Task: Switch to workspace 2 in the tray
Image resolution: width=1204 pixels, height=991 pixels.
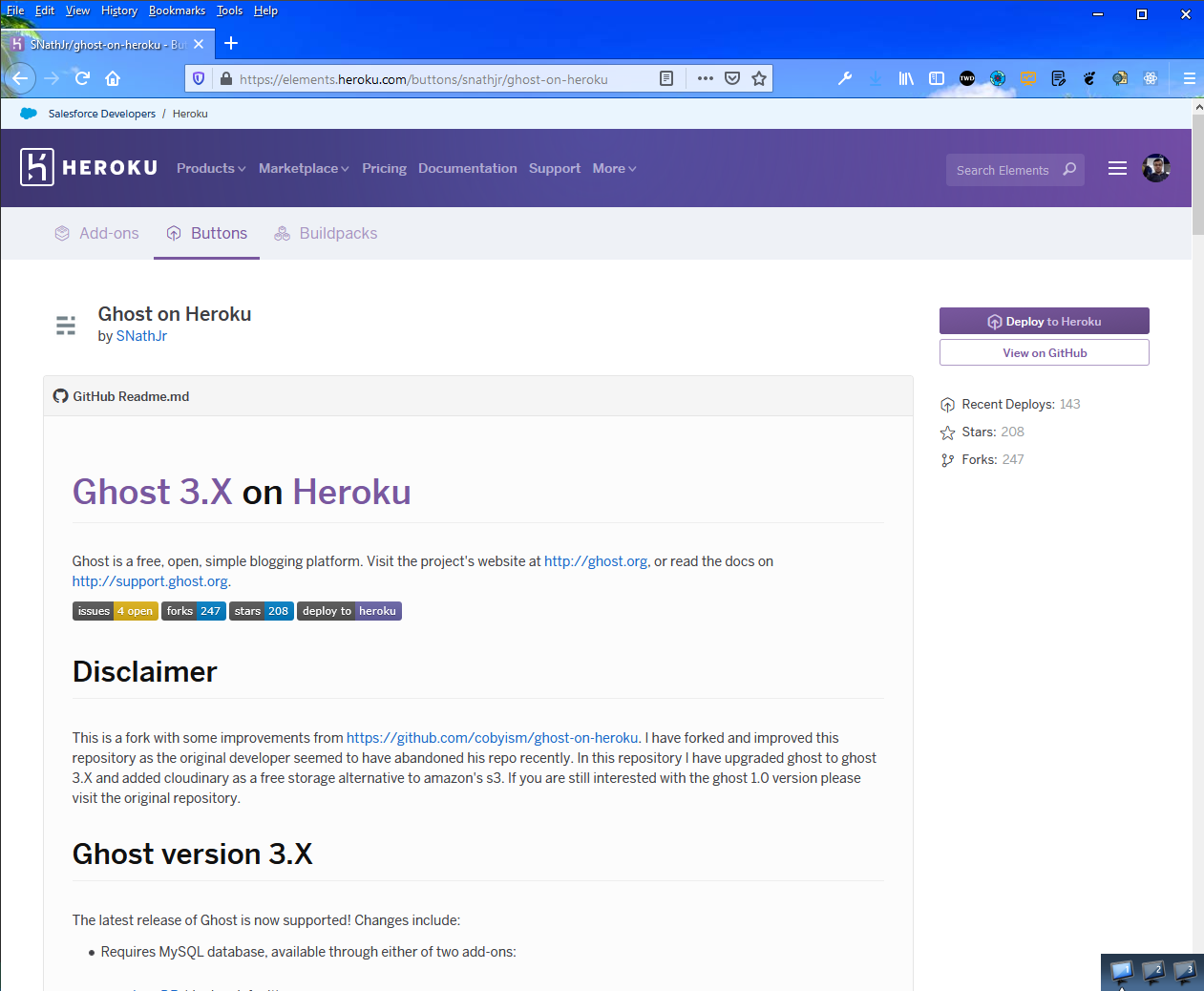Action: point(1152,973)
